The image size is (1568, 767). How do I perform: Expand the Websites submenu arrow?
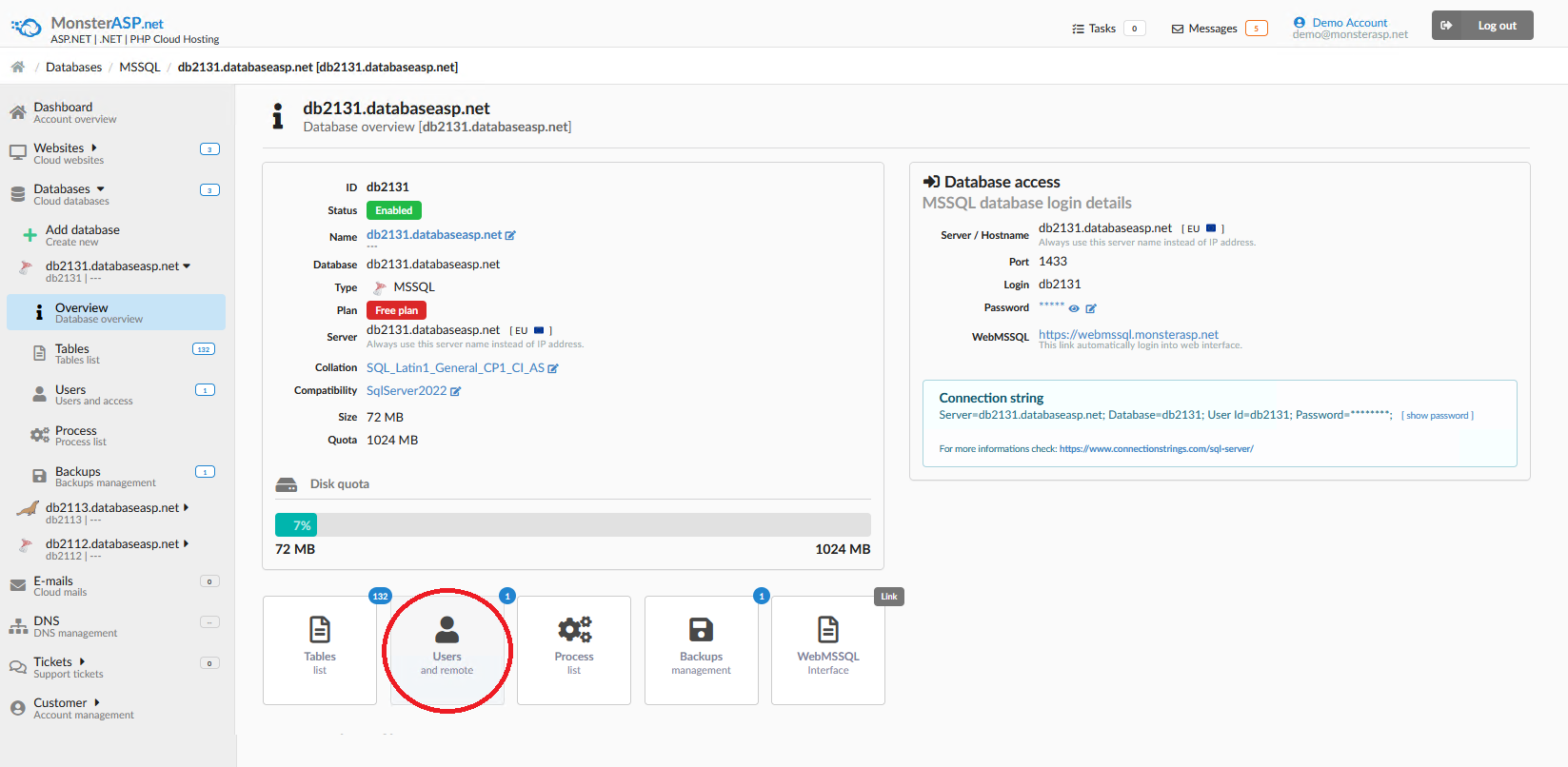tap(94, 147)
